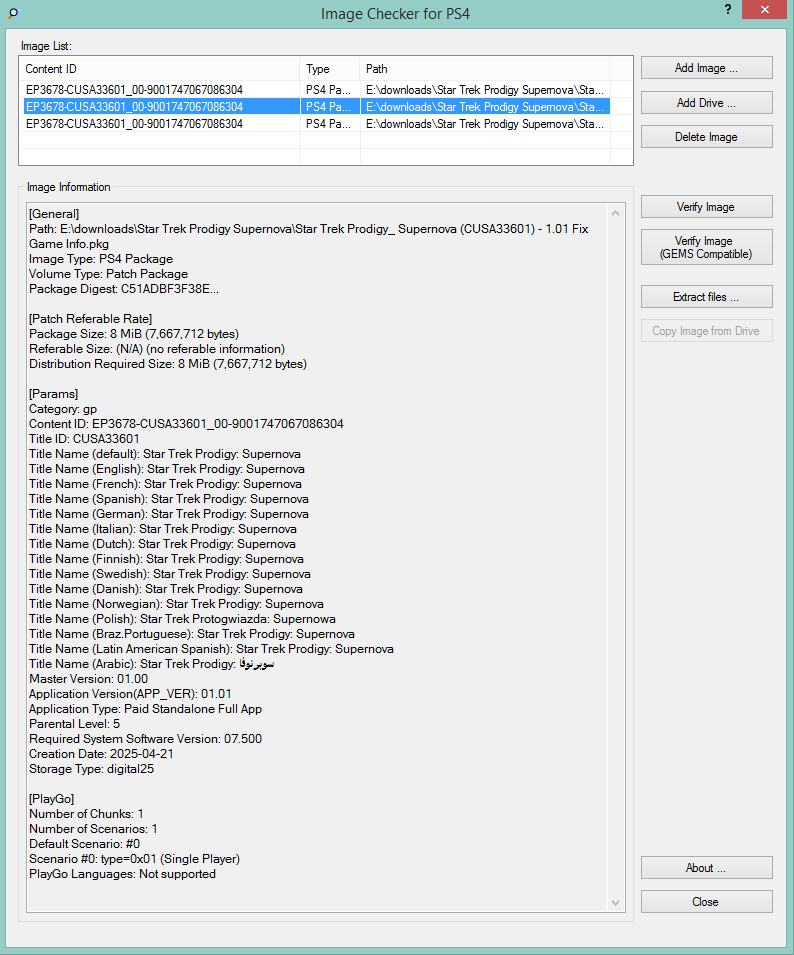The height and width of the screenshot is (955, 794).
Task: Click the 'Title Name (default)' line
Action: [x=165, y=454]
